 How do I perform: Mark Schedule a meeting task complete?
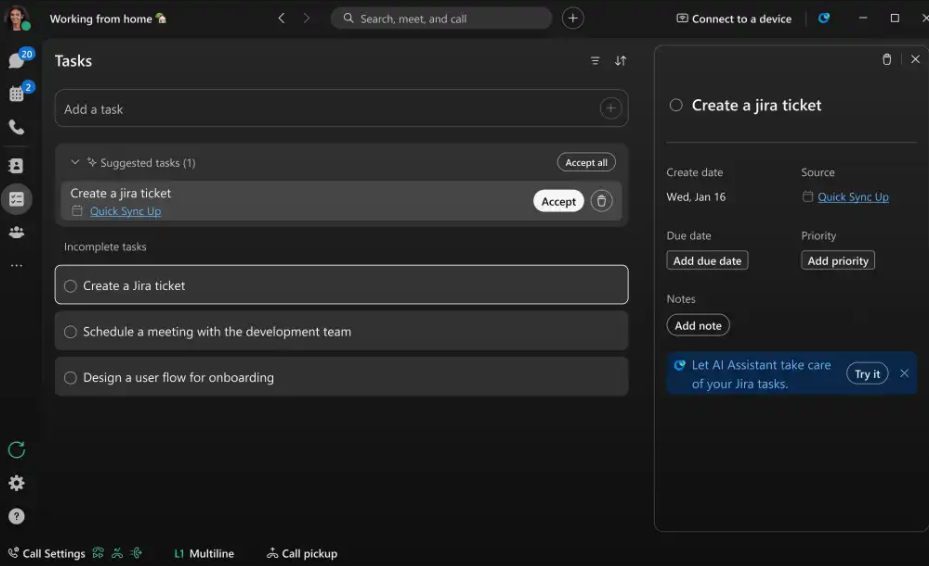coord(71,332)
